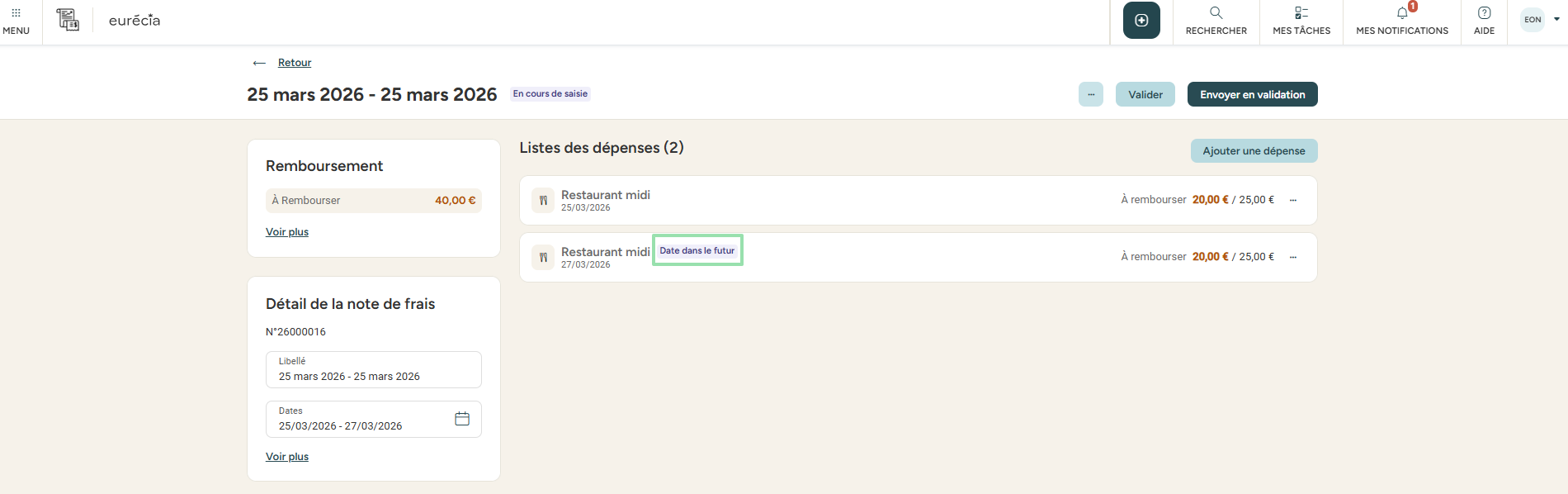Open the Rechercher search icon
This screenshot has width=1568, height=494.
[x=1216, y=13]
